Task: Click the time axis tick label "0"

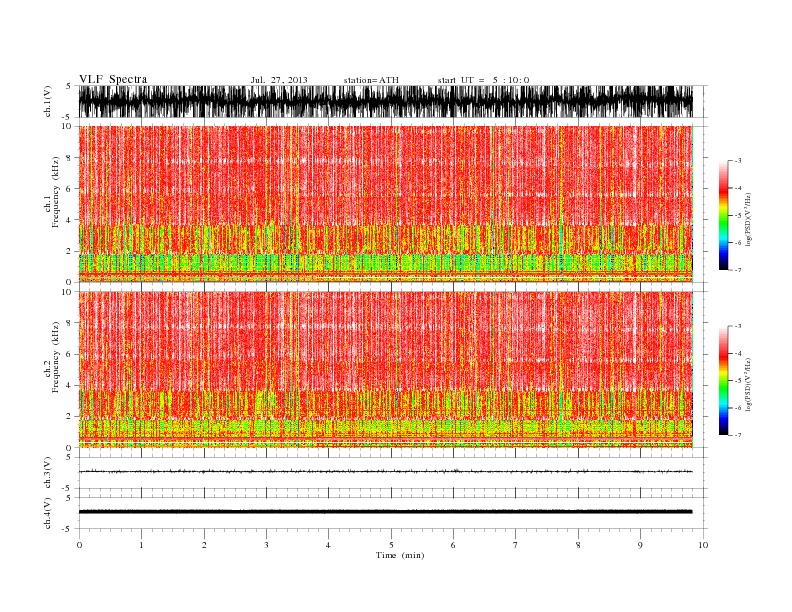Action: 79,545
